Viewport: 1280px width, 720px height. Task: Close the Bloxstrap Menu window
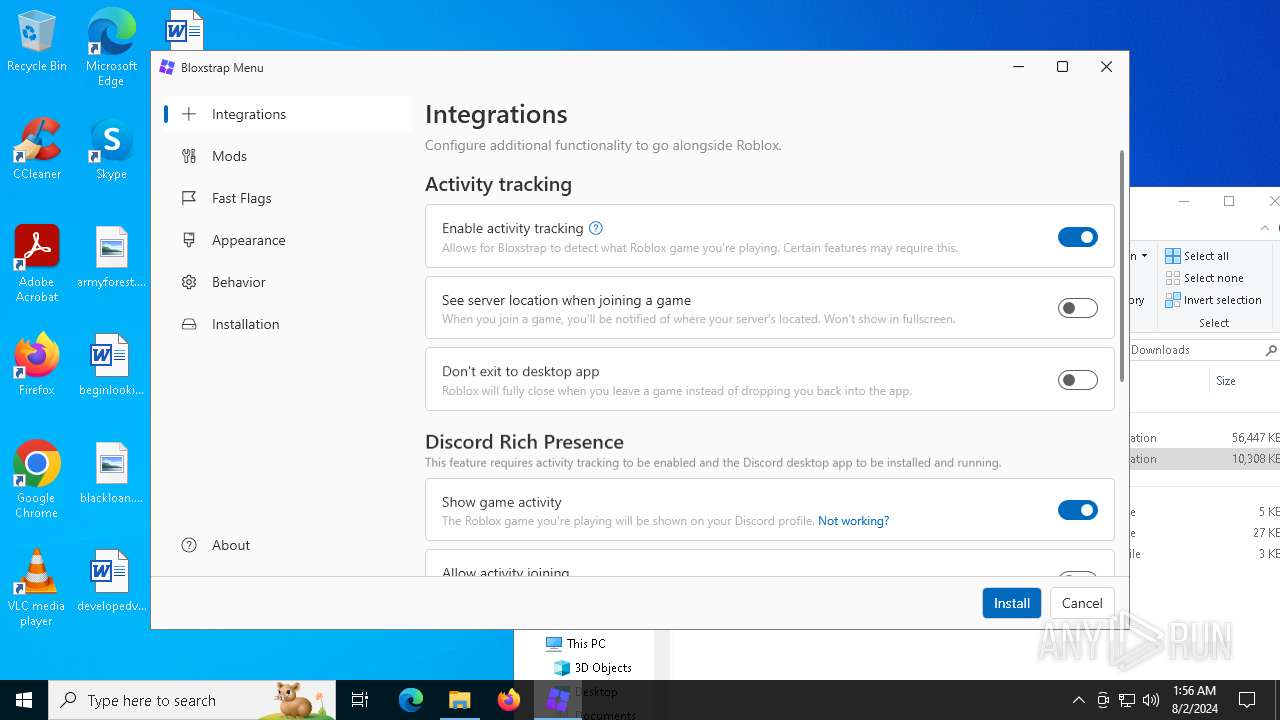click(1106, 67)
